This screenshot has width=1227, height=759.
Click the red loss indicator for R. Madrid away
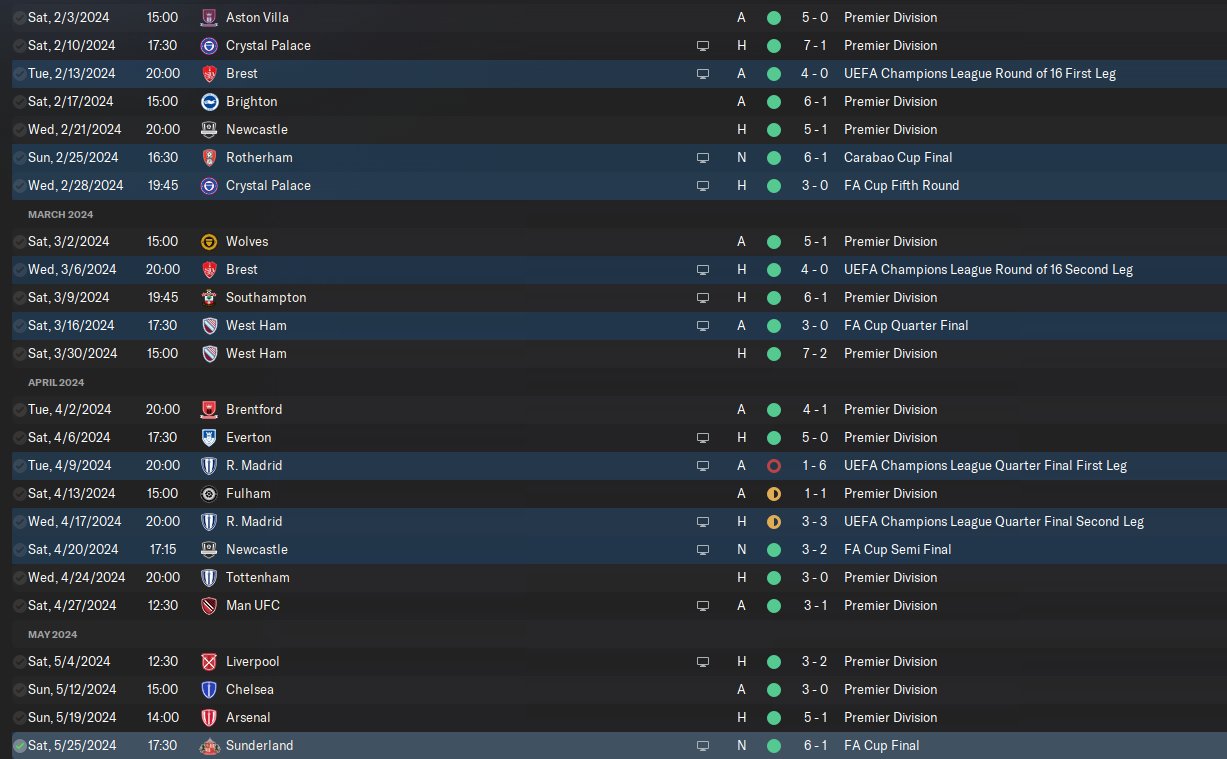coord(773,465)
